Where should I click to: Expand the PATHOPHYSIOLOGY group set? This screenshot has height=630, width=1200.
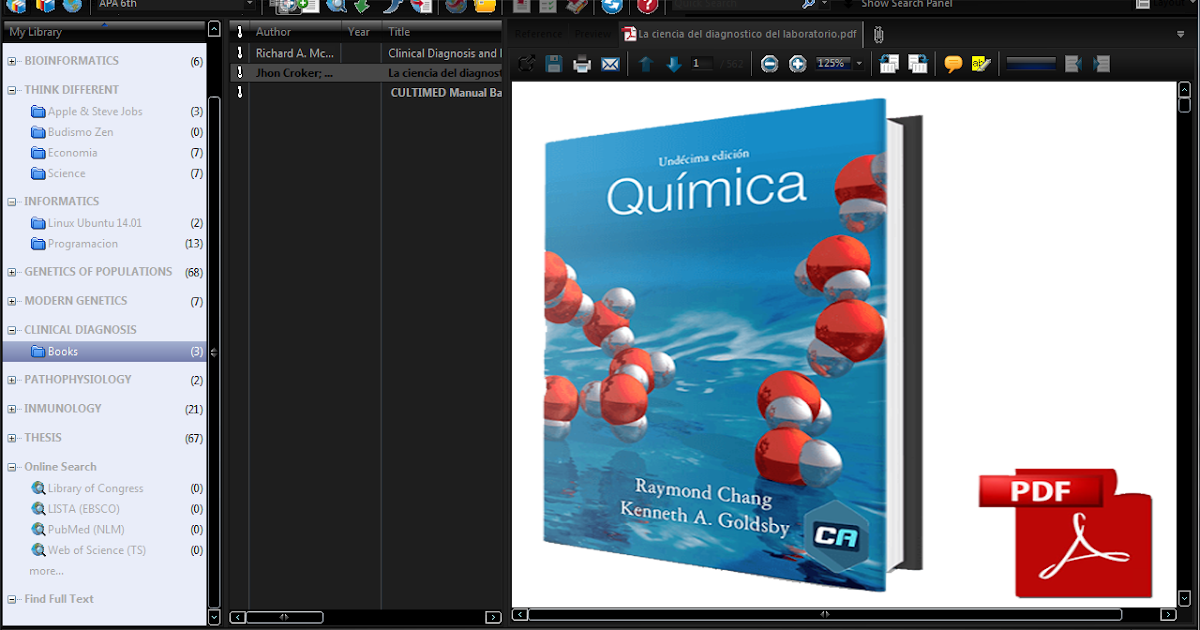(12, 380)
